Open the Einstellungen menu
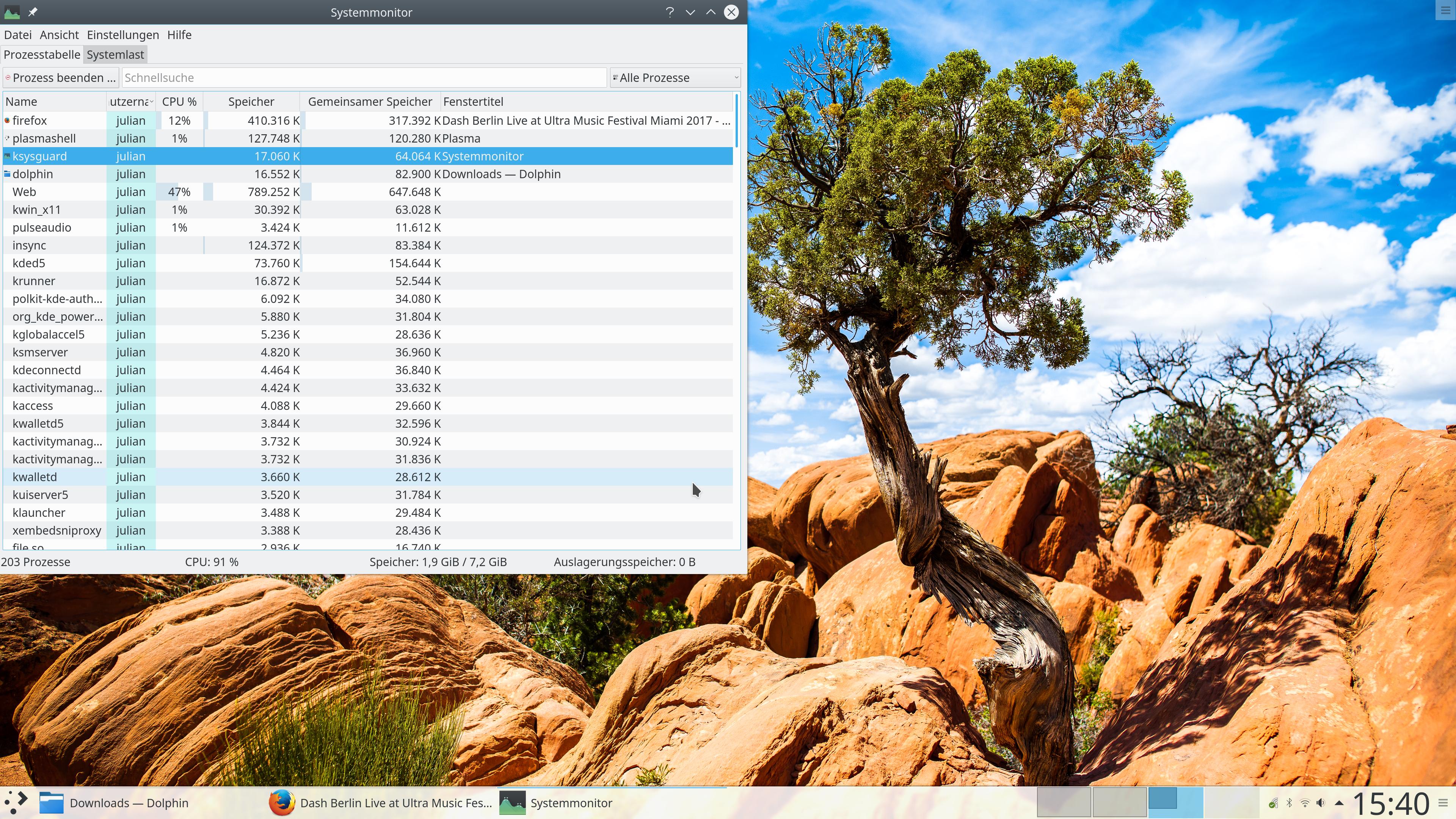Viewport: 1456px width, 819px height. point(122,35)
